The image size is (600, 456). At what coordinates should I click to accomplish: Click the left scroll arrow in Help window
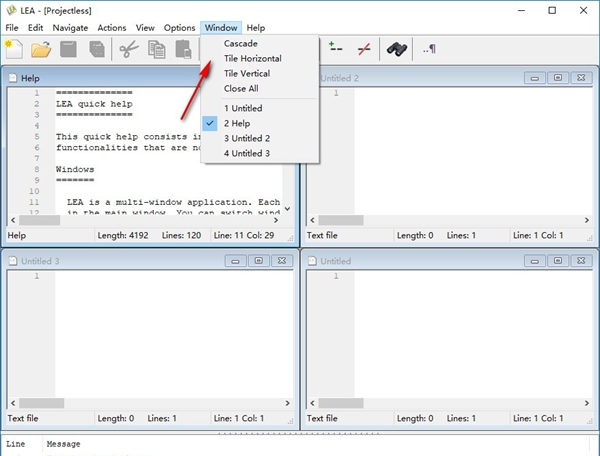[x=13, y=220]
